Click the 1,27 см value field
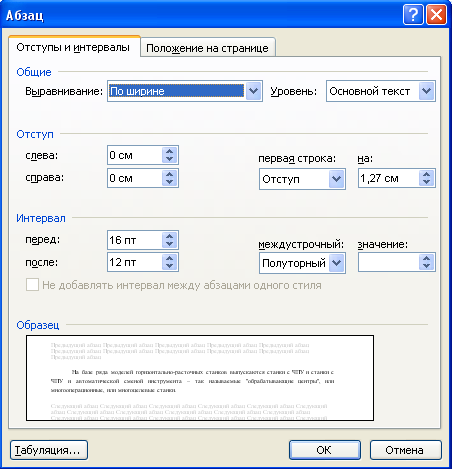 click(389, 178)
